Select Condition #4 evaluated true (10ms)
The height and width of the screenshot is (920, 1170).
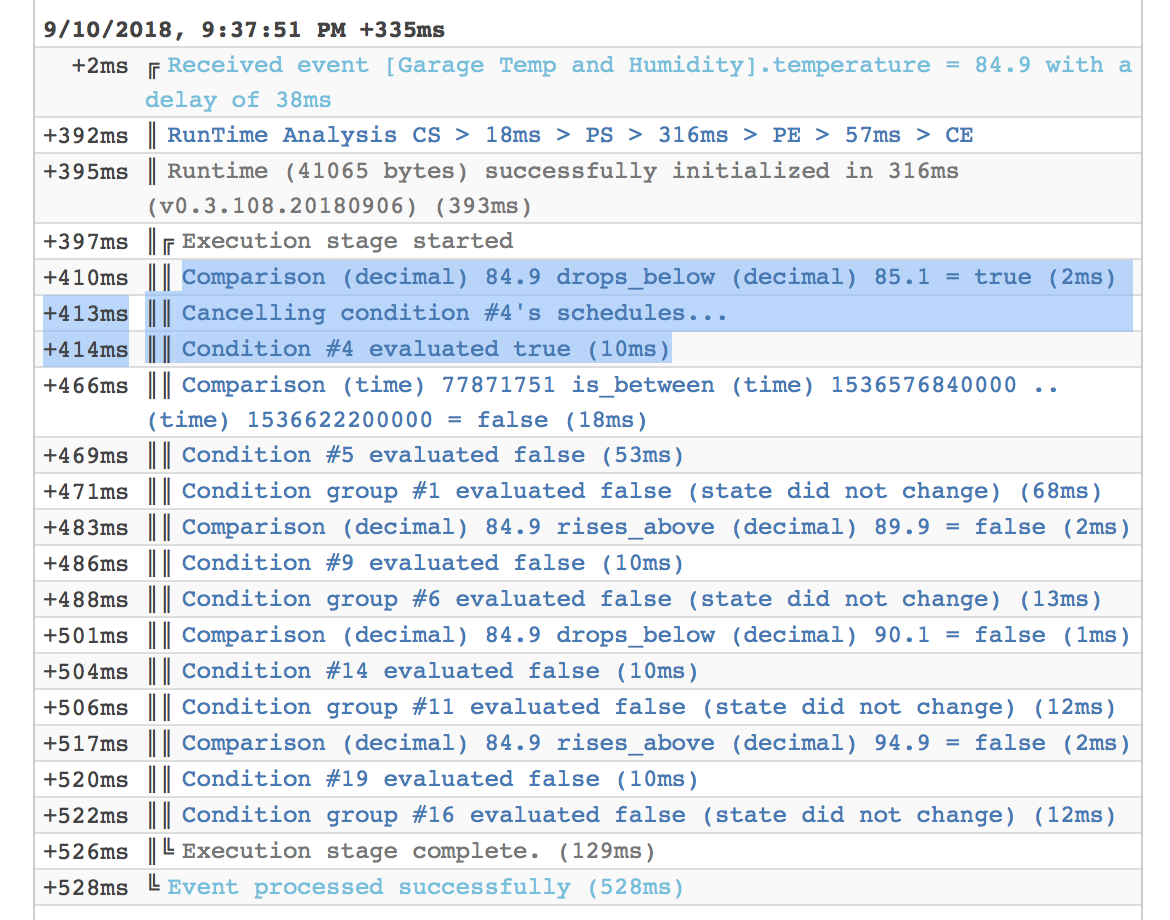coord(426,348)
